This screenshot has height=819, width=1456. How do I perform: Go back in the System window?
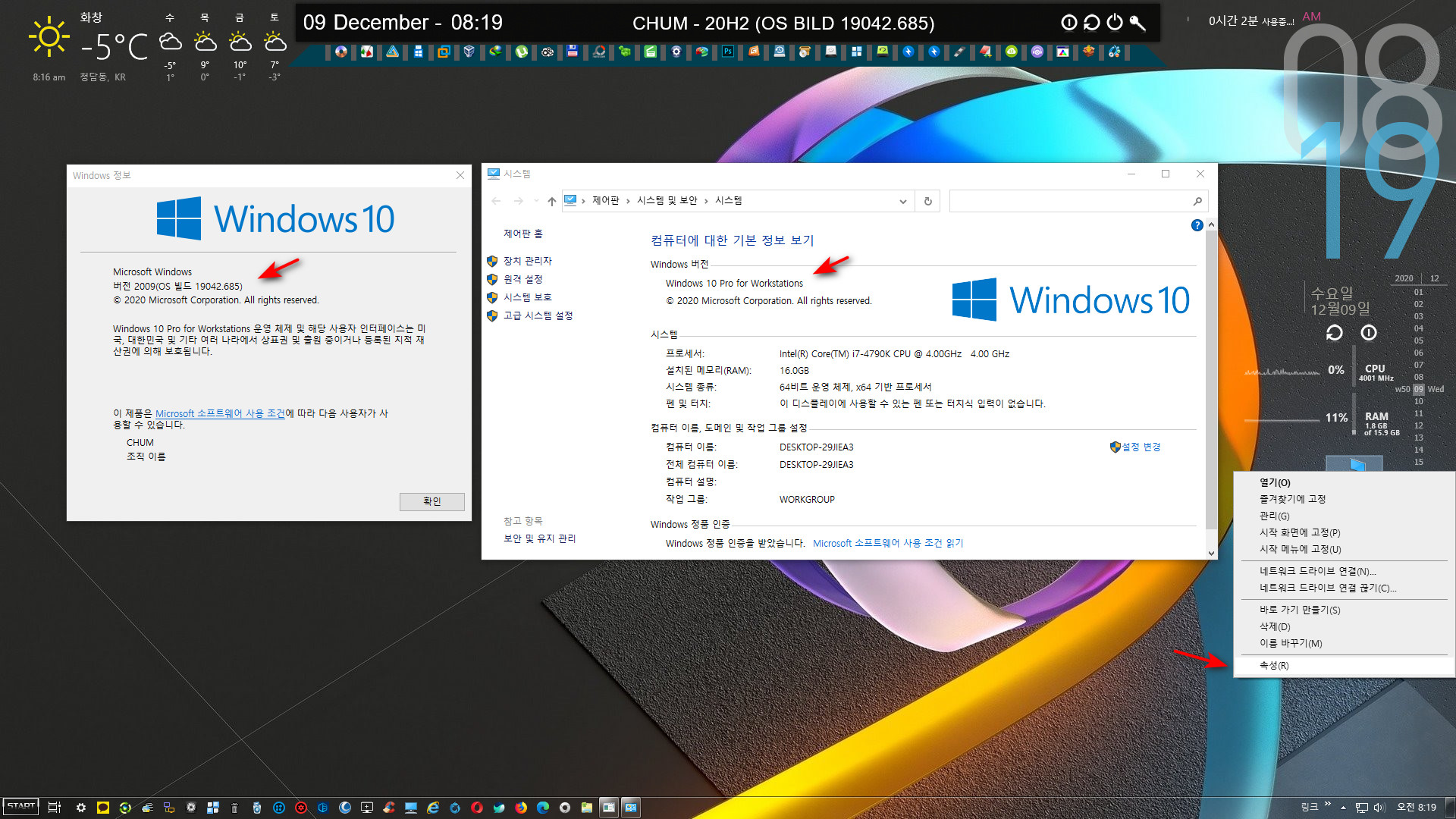(x=496, y=201)
